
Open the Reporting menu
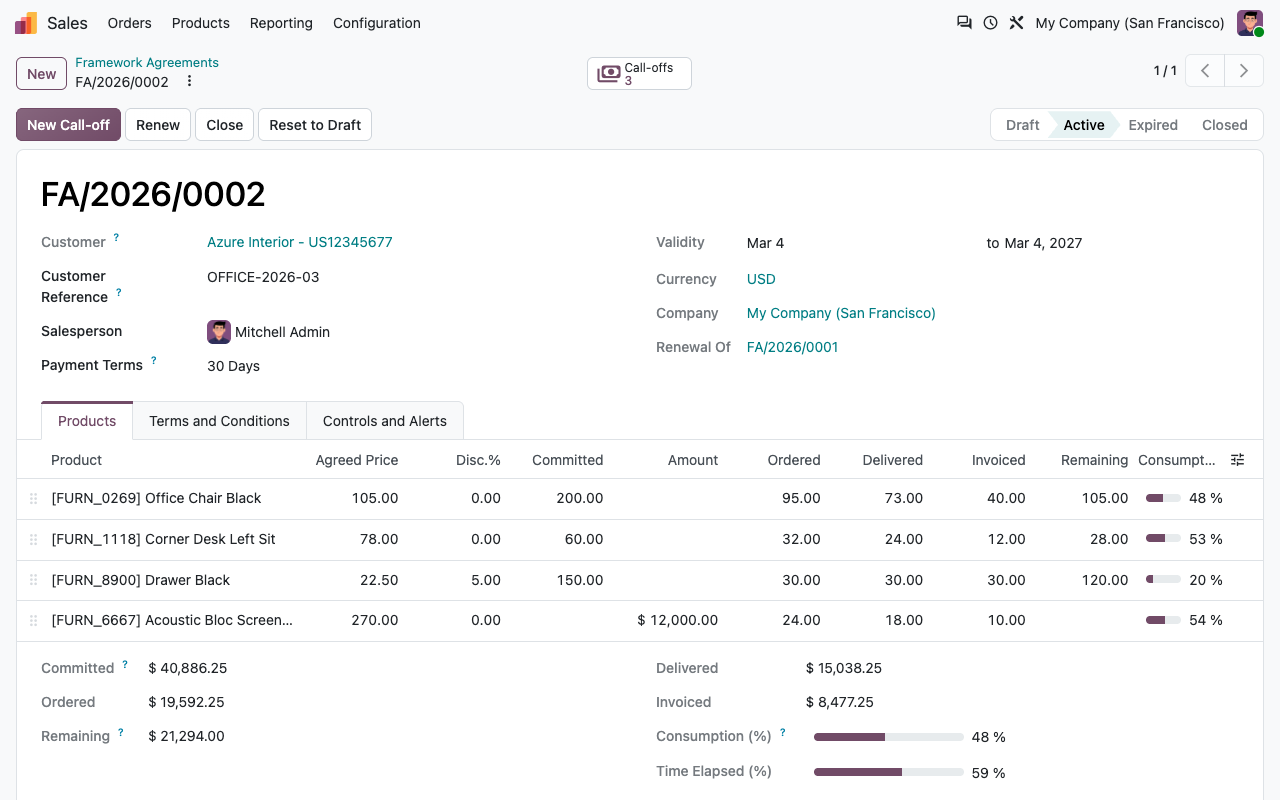point(281,23)
